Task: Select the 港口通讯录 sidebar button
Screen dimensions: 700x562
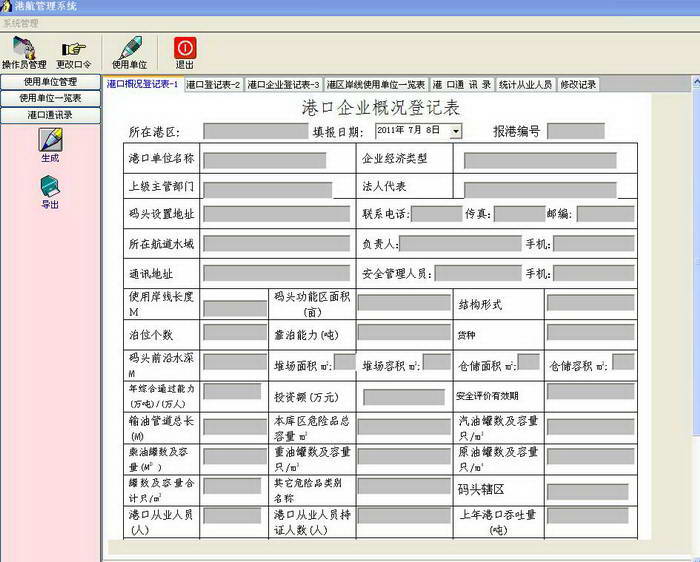Action: click(x=50, y=115)
